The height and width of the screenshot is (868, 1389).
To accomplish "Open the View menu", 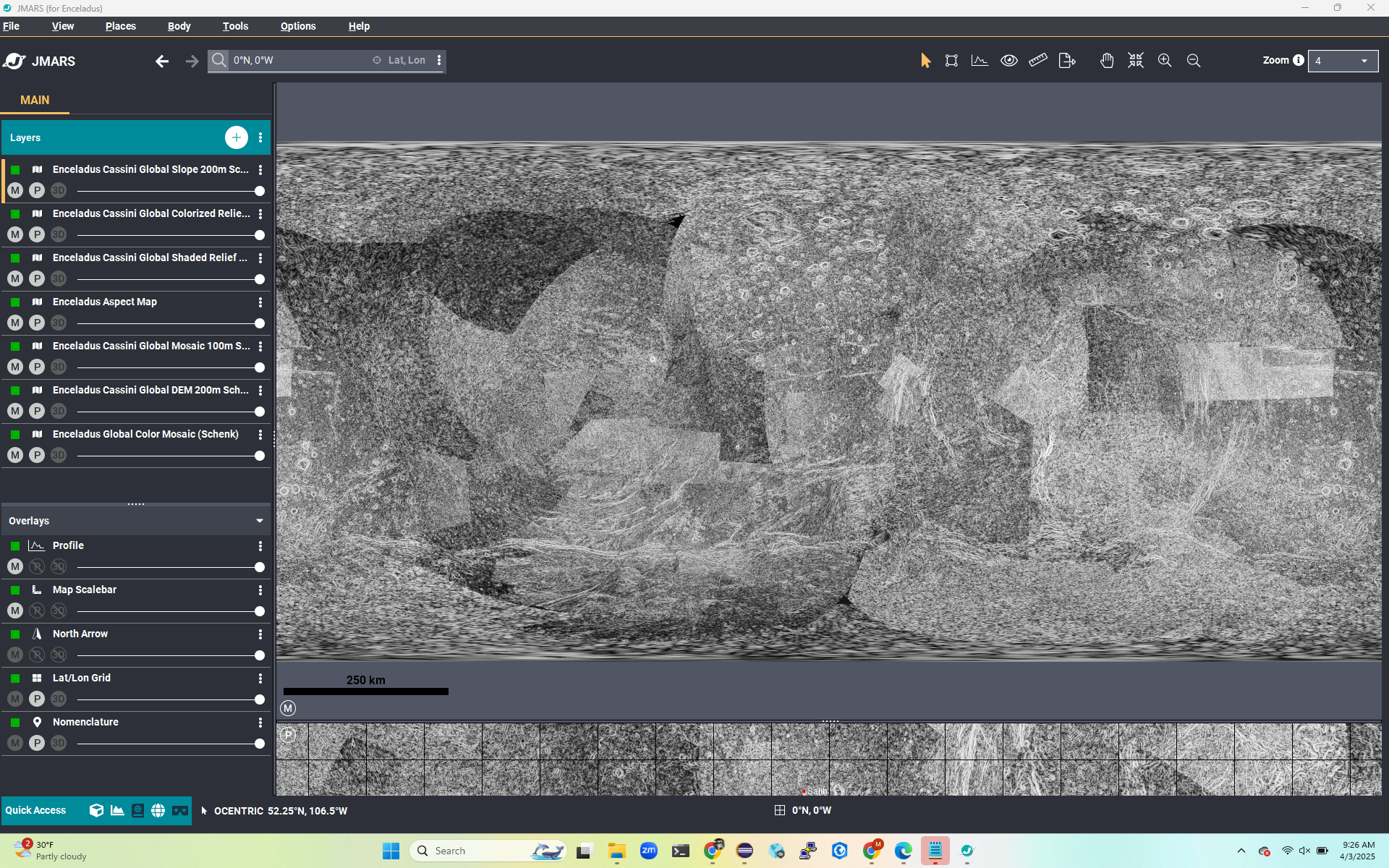I will click(x=63, y=26).
